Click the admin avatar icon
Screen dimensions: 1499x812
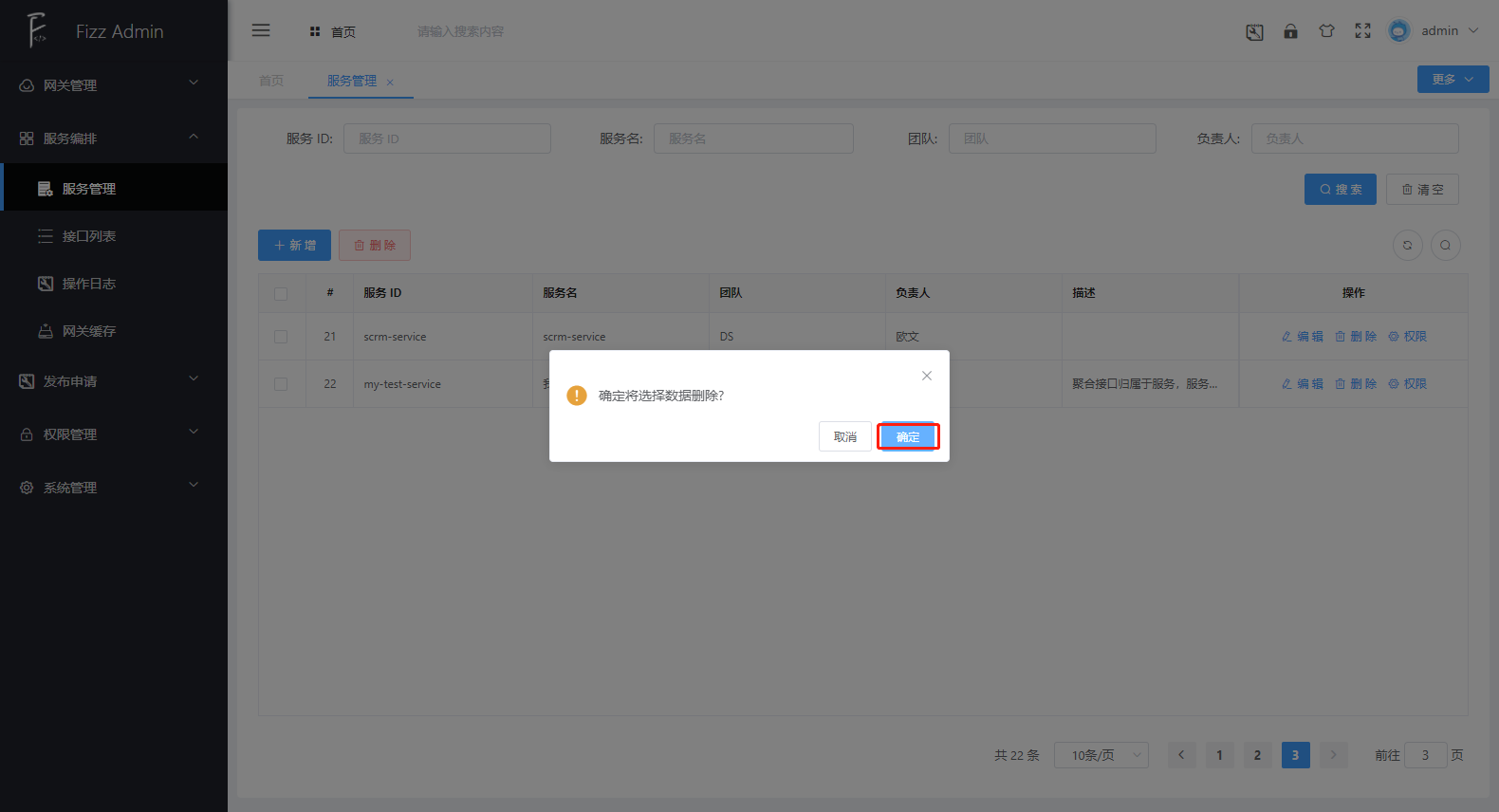[1398, 31]
